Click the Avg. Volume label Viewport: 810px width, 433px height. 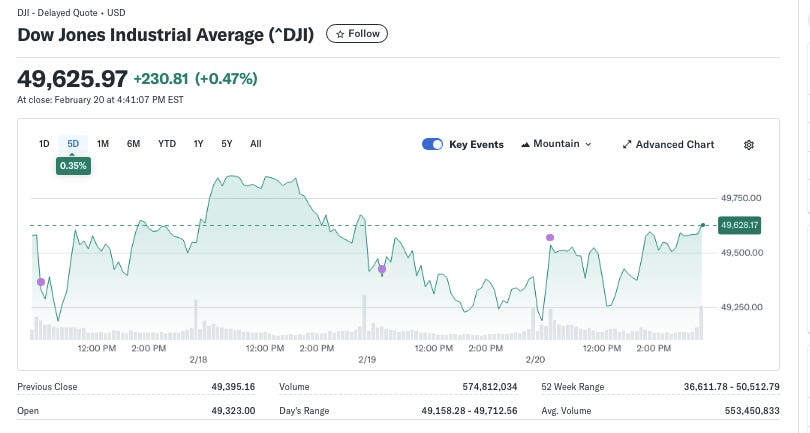pyautogui.click(x=566, y=411)
